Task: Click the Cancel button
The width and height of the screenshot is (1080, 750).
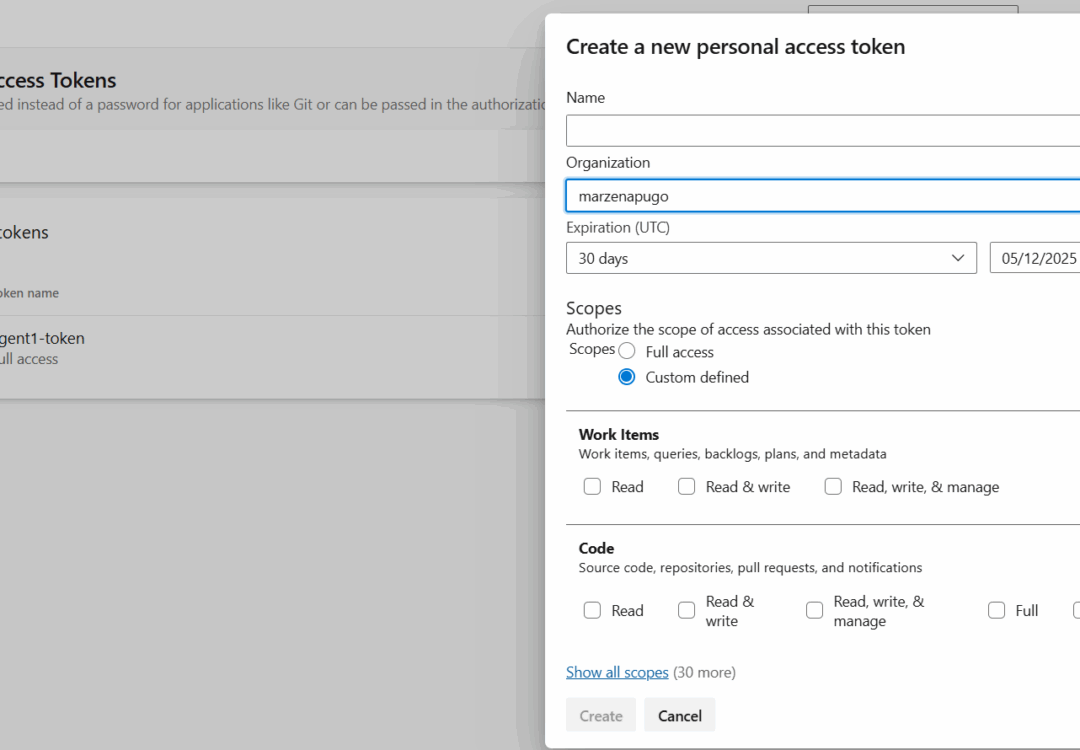Action: click(x=679, y=715)
